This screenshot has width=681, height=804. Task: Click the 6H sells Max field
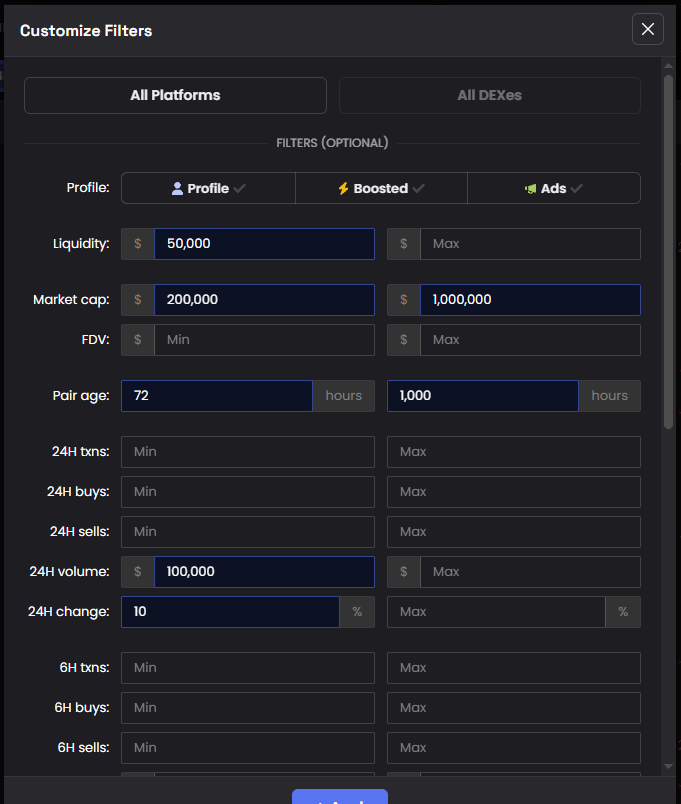[x=514, y=748]
